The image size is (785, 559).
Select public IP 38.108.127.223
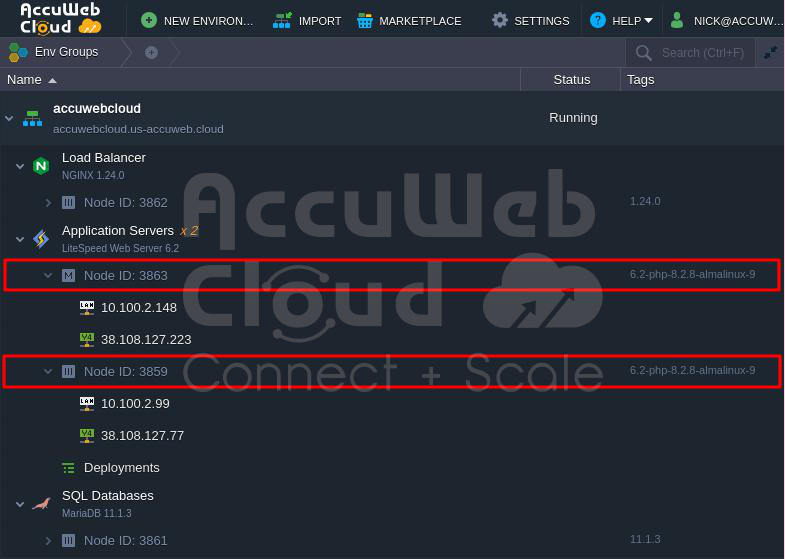coord(146,339)
